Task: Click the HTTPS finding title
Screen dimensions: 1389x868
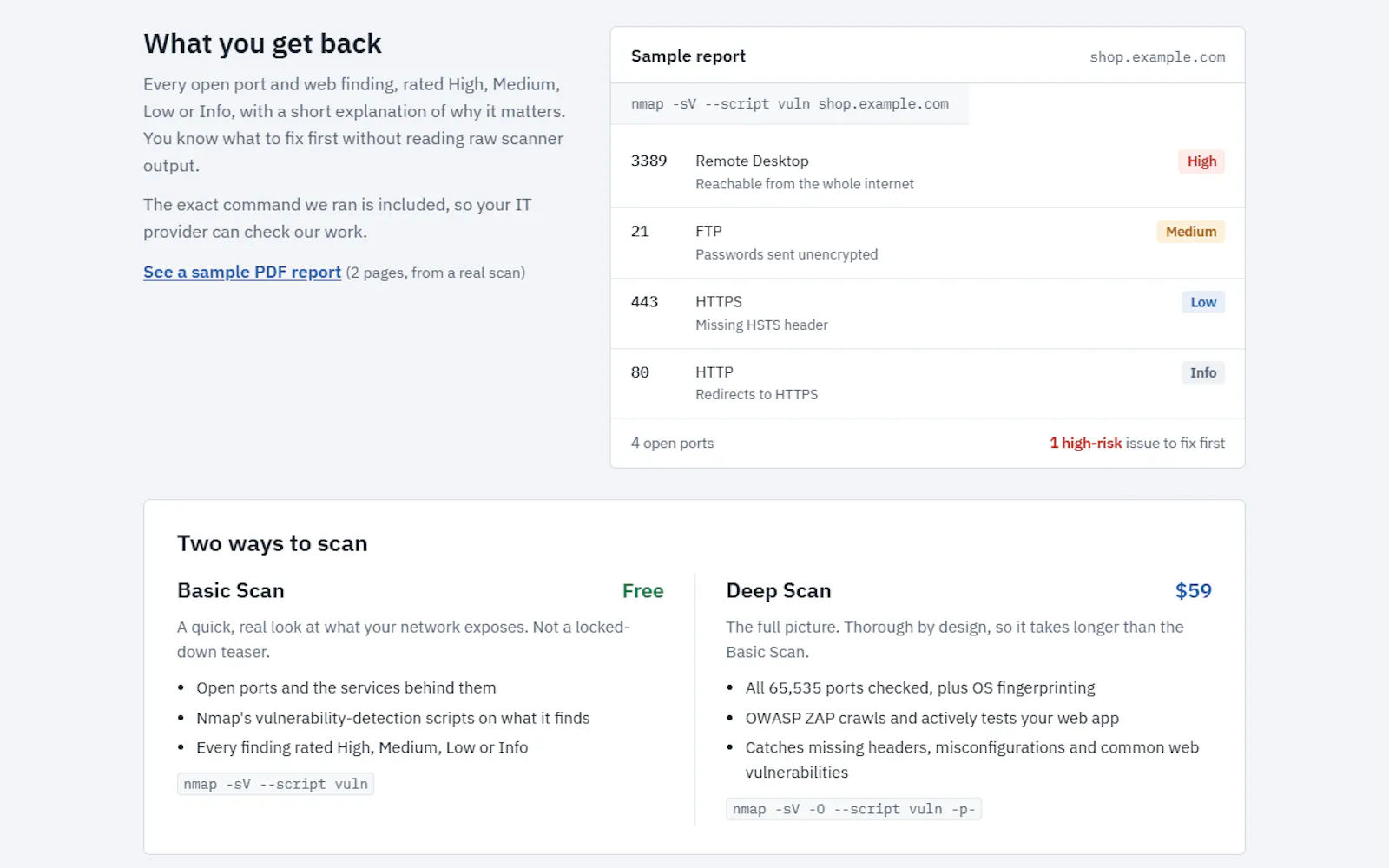Action: click(x=719, y=301)
